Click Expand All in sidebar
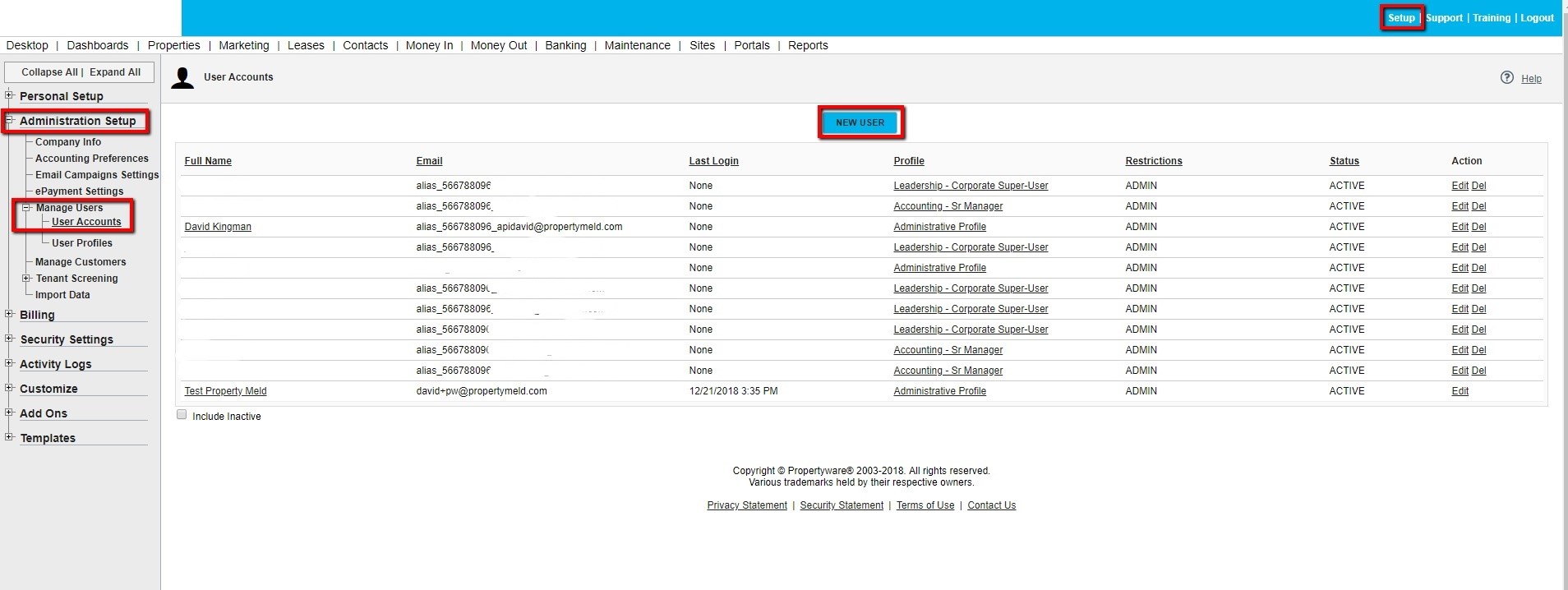Viewport: 1568px width, 590px height. click(115, 72)
